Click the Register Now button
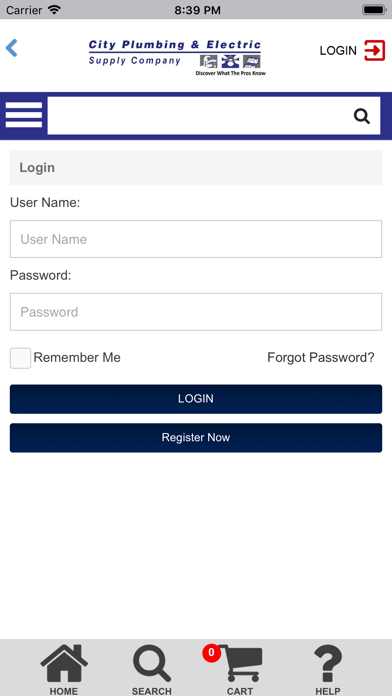 (196, 438)
